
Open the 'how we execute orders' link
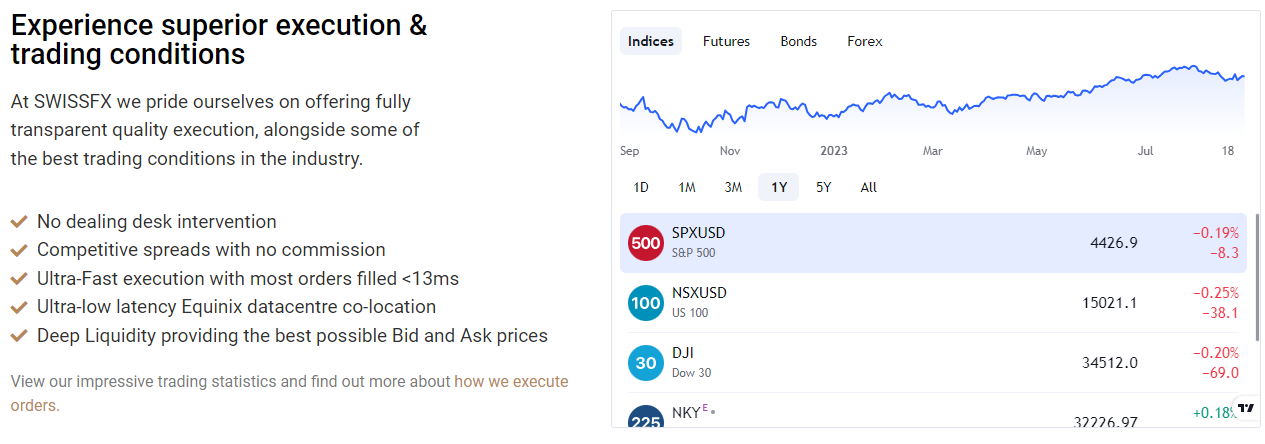tap(510, 381)
